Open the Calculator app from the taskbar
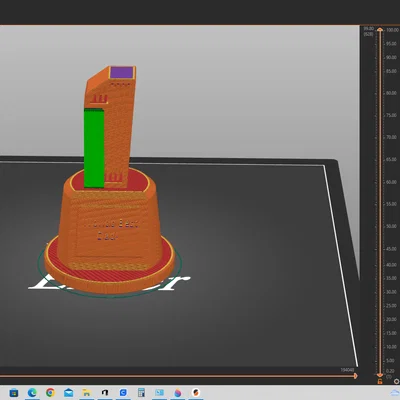The image size is (400, 400). pyautogui.click(x=141, y=393)
